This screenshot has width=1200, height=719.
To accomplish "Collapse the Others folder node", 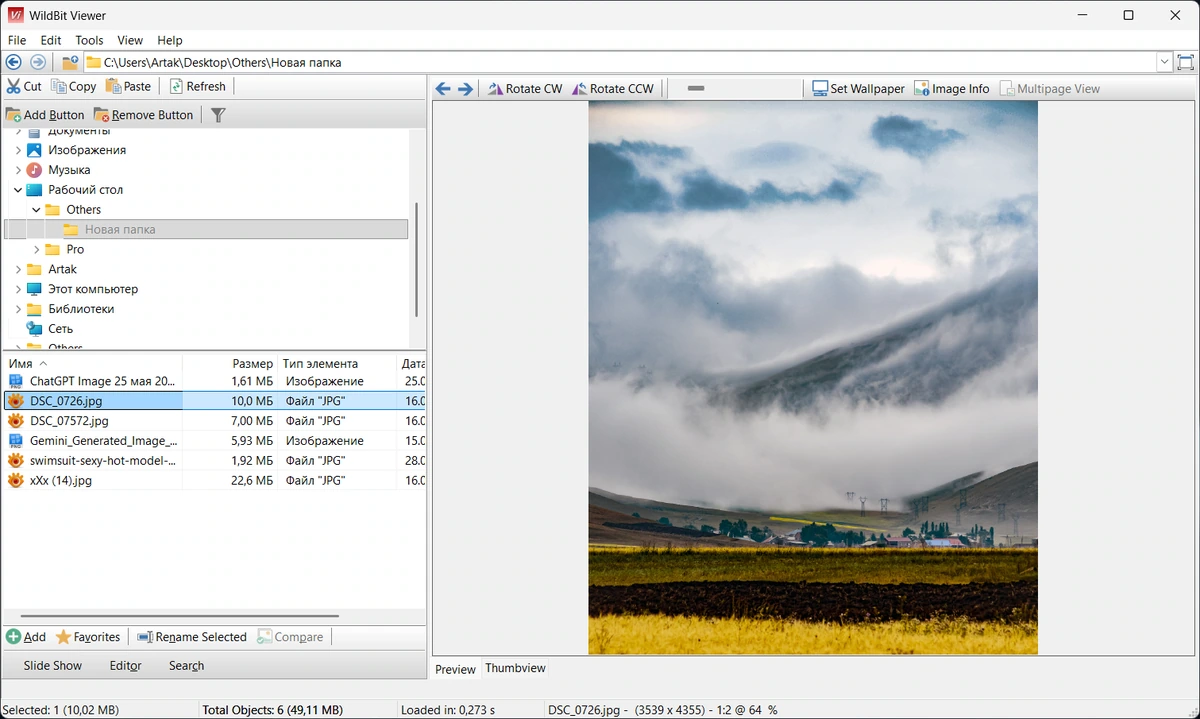I will 36,210.
